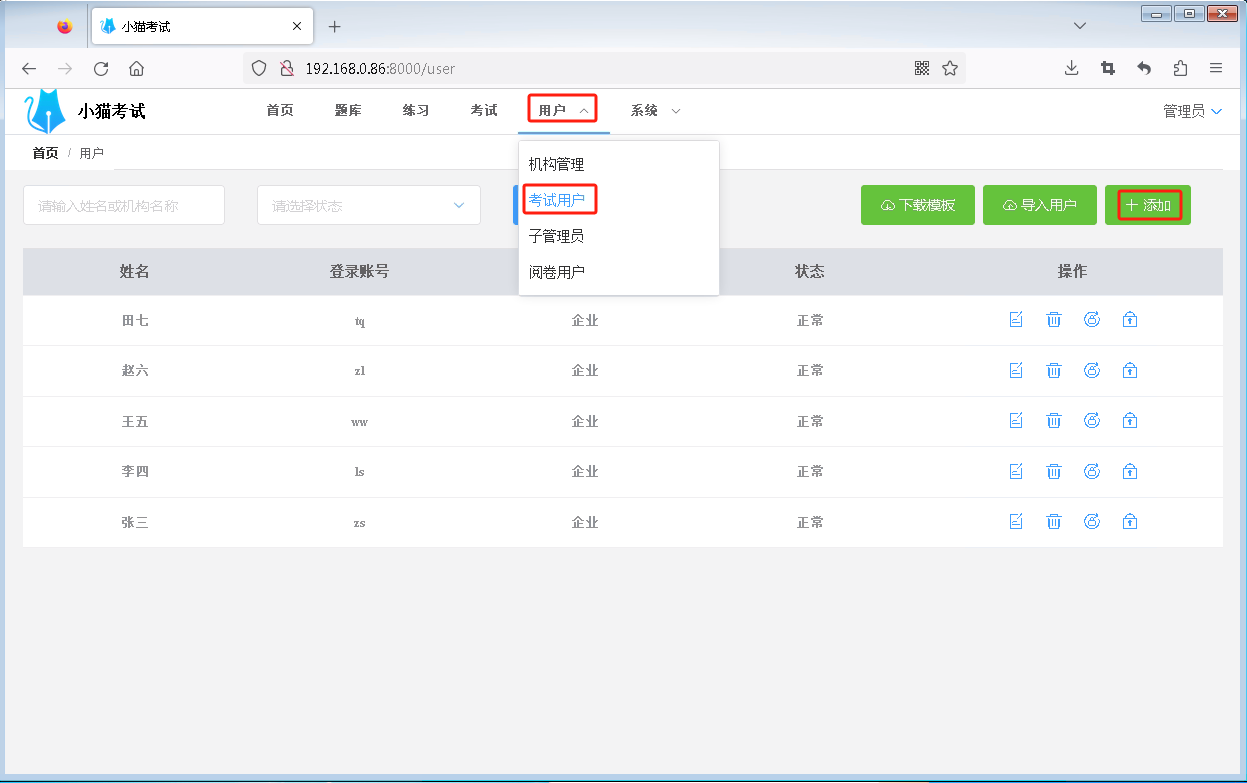Image resolution: width=1247 pixels, height=783 pixels.
Task: Click reset password icon for 王五
Action: 1092,421
